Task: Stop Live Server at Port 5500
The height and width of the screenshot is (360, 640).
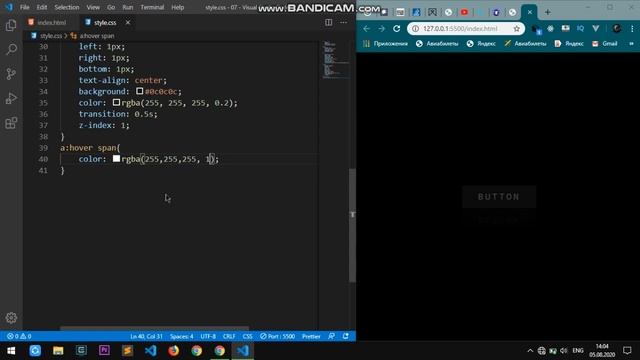Action: [x=278, y=336]
